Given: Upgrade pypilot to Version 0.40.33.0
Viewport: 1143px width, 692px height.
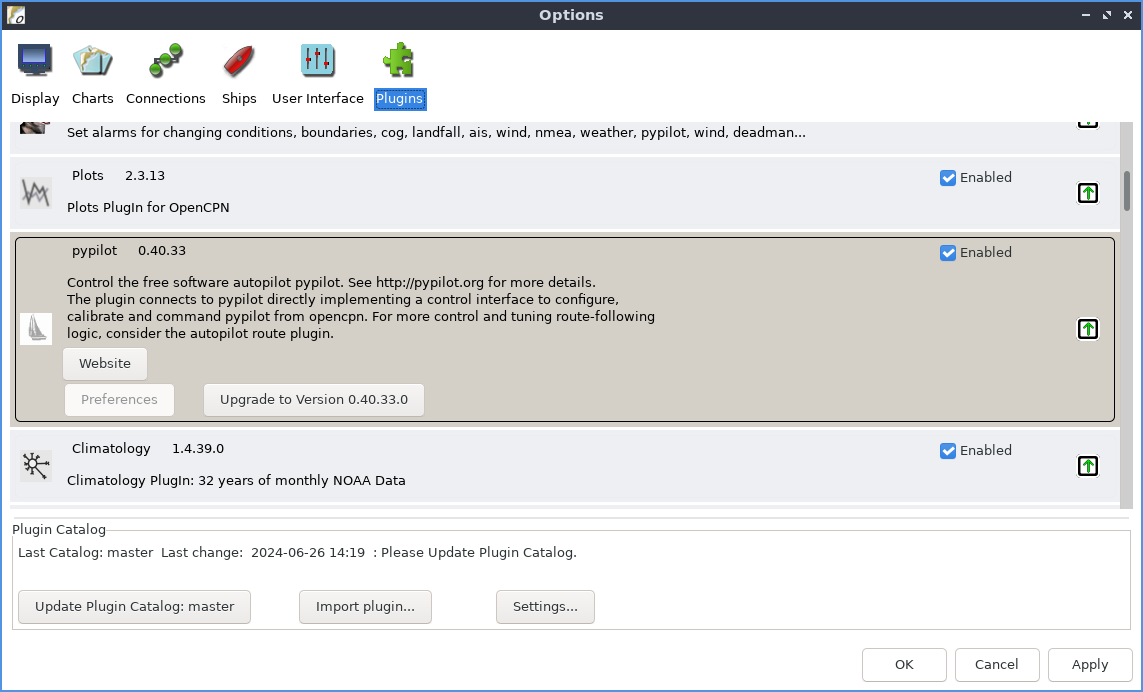Looking at the screenshot, I should point(313,399).
